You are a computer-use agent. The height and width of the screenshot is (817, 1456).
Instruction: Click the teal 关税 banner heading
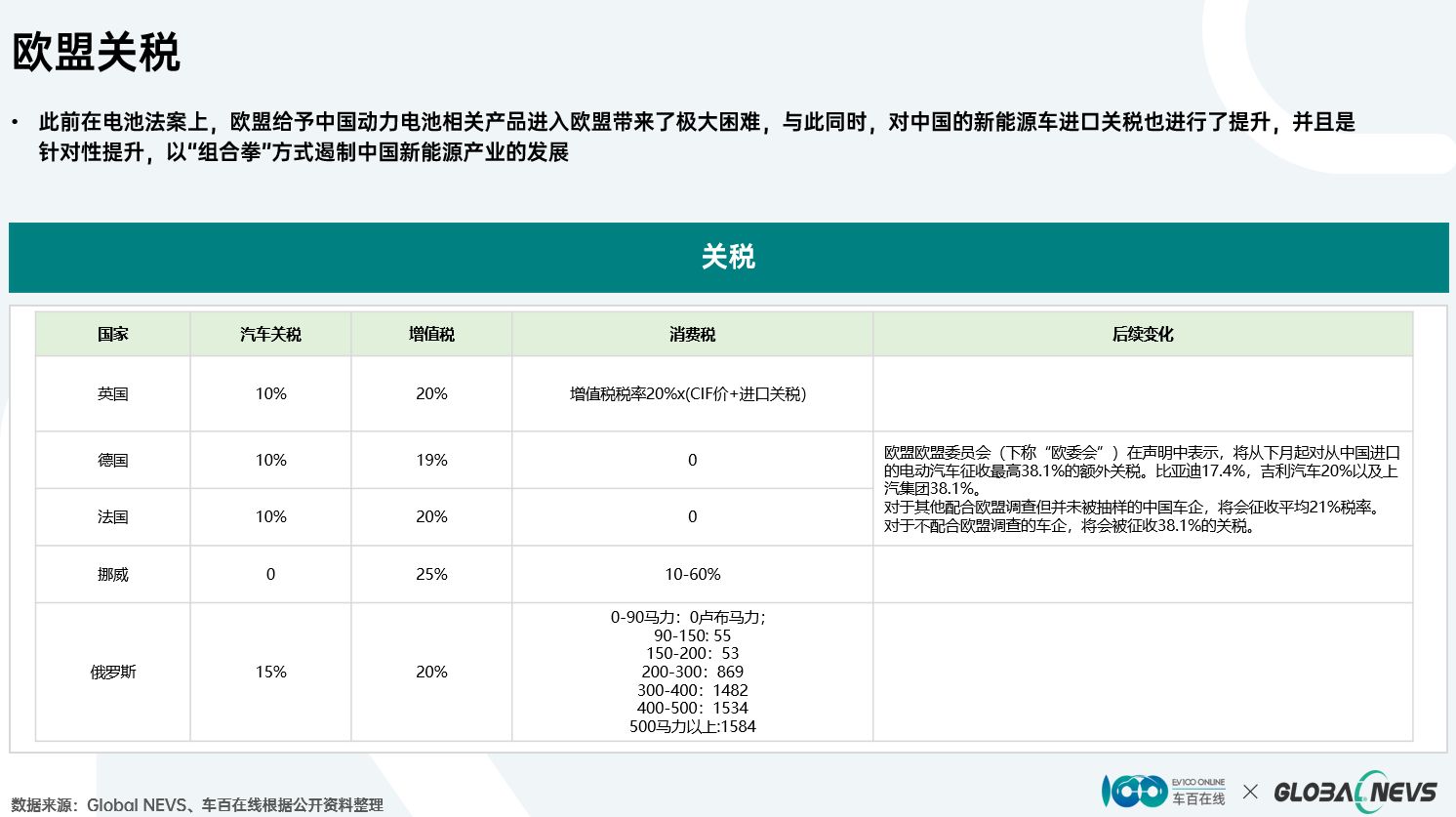coord(728,258)
